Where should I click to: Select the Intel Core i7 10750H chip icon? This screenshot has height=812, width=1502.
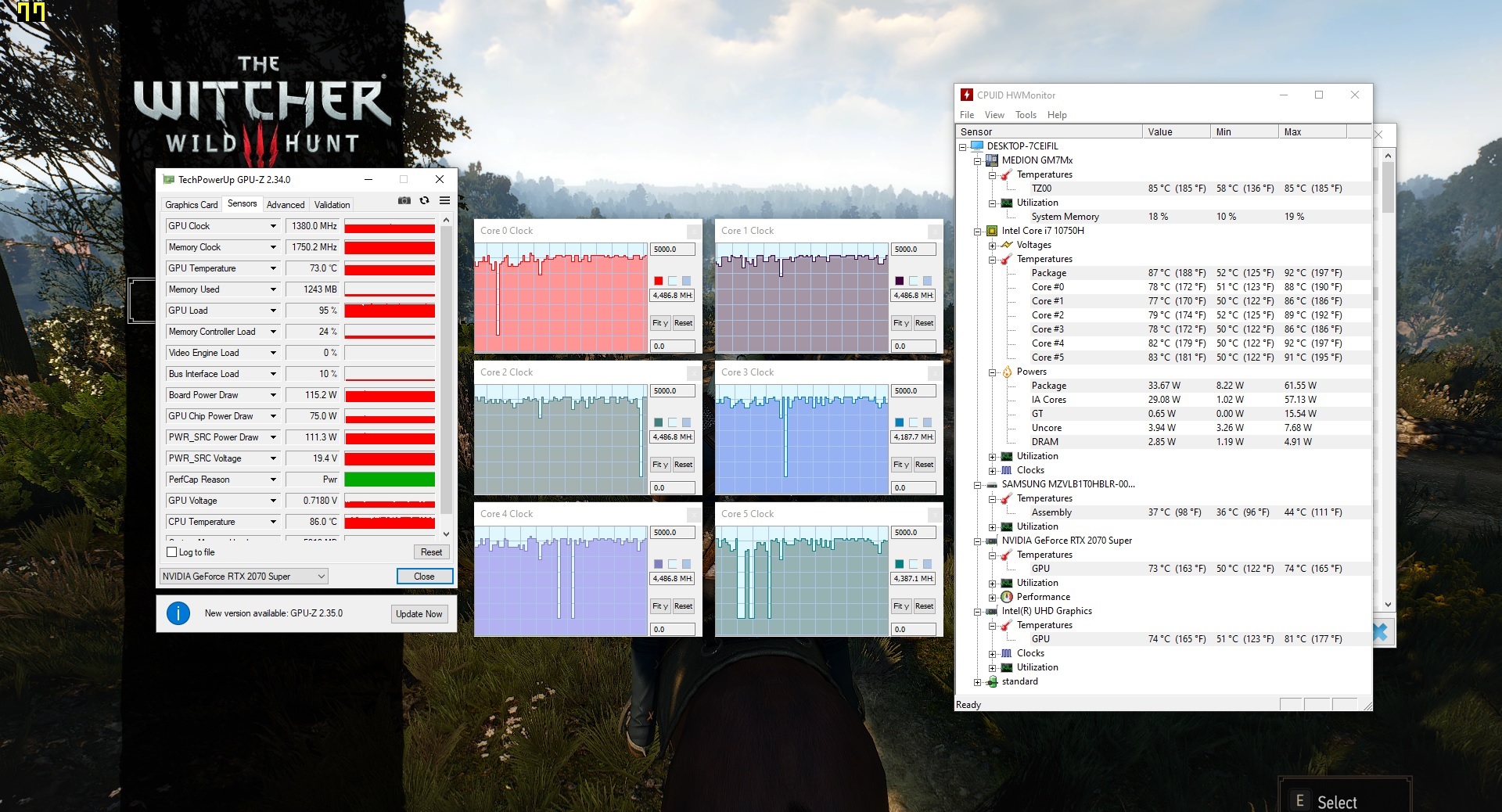[992, 231]
